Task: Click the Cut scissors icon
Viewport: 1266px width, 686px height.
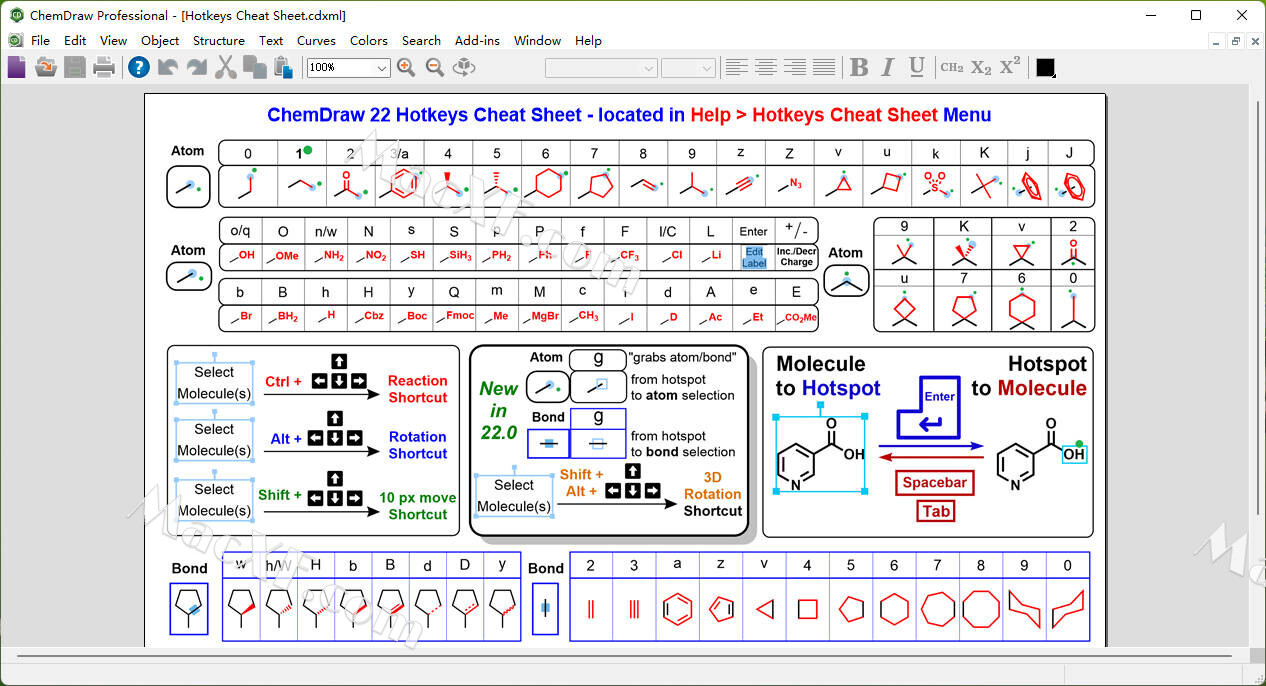Action: (x=225, y=67)
